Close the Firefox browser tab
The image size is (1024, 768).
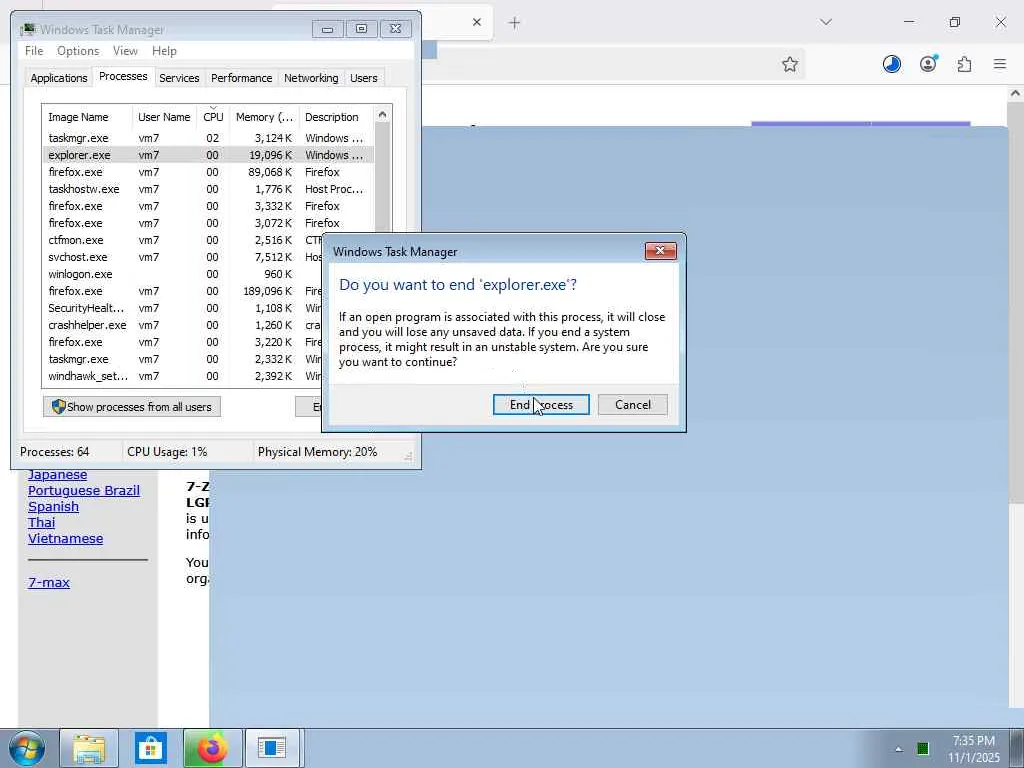(x=477, y=22)
